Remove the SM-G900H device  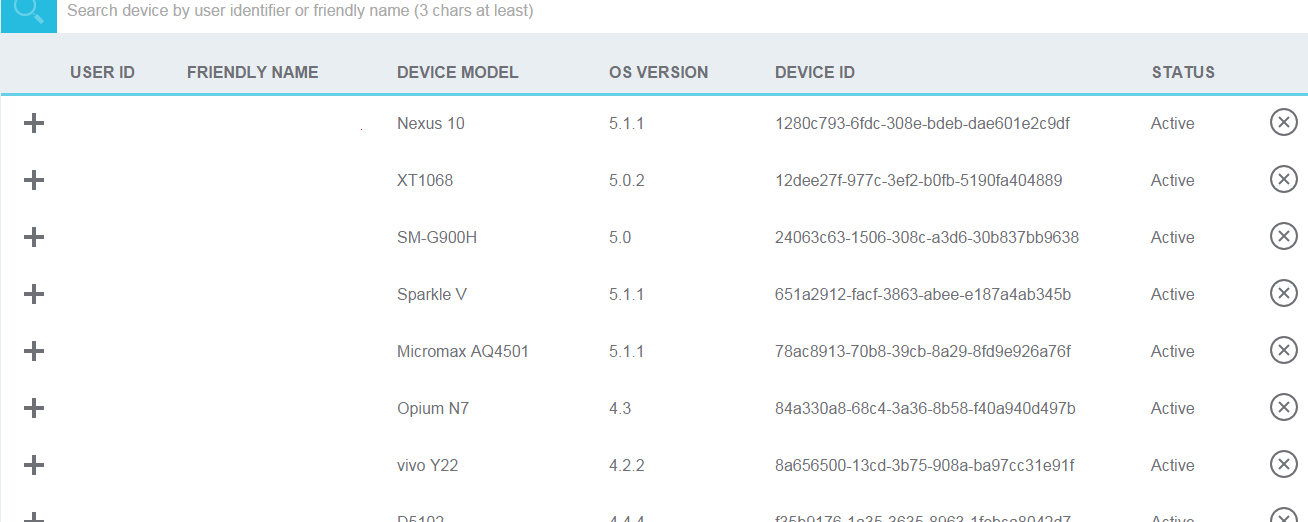(1283, 236)
